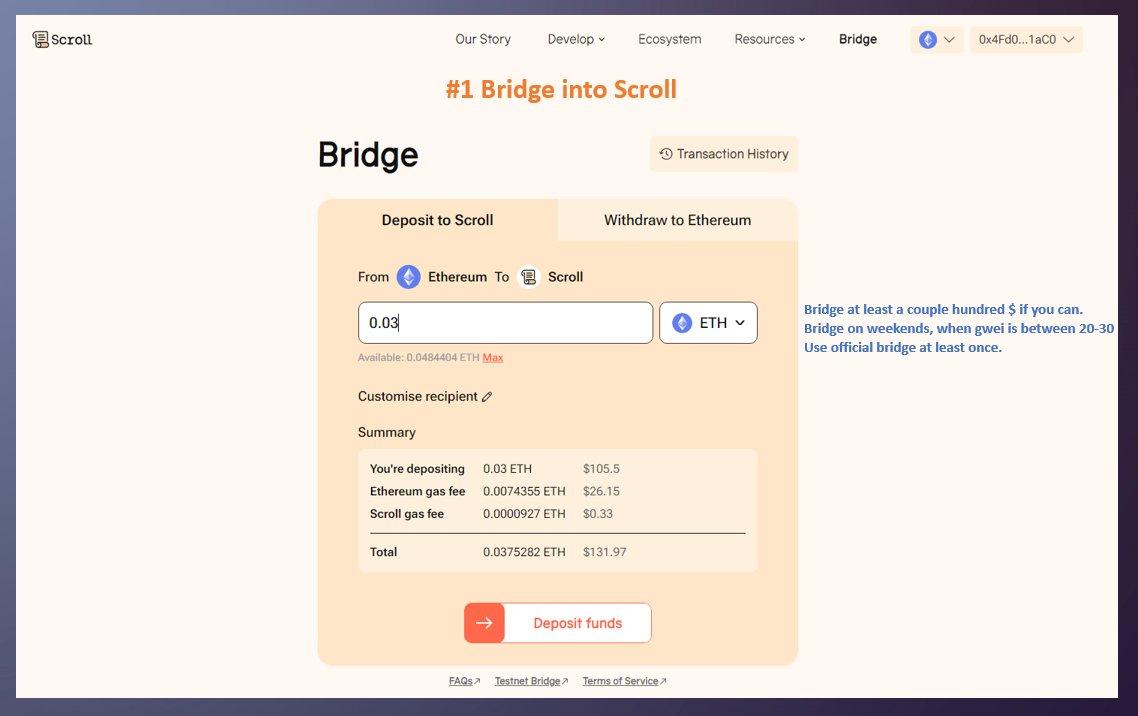Expand the Develop menu
1138x716 pixels.
[576, 39]
